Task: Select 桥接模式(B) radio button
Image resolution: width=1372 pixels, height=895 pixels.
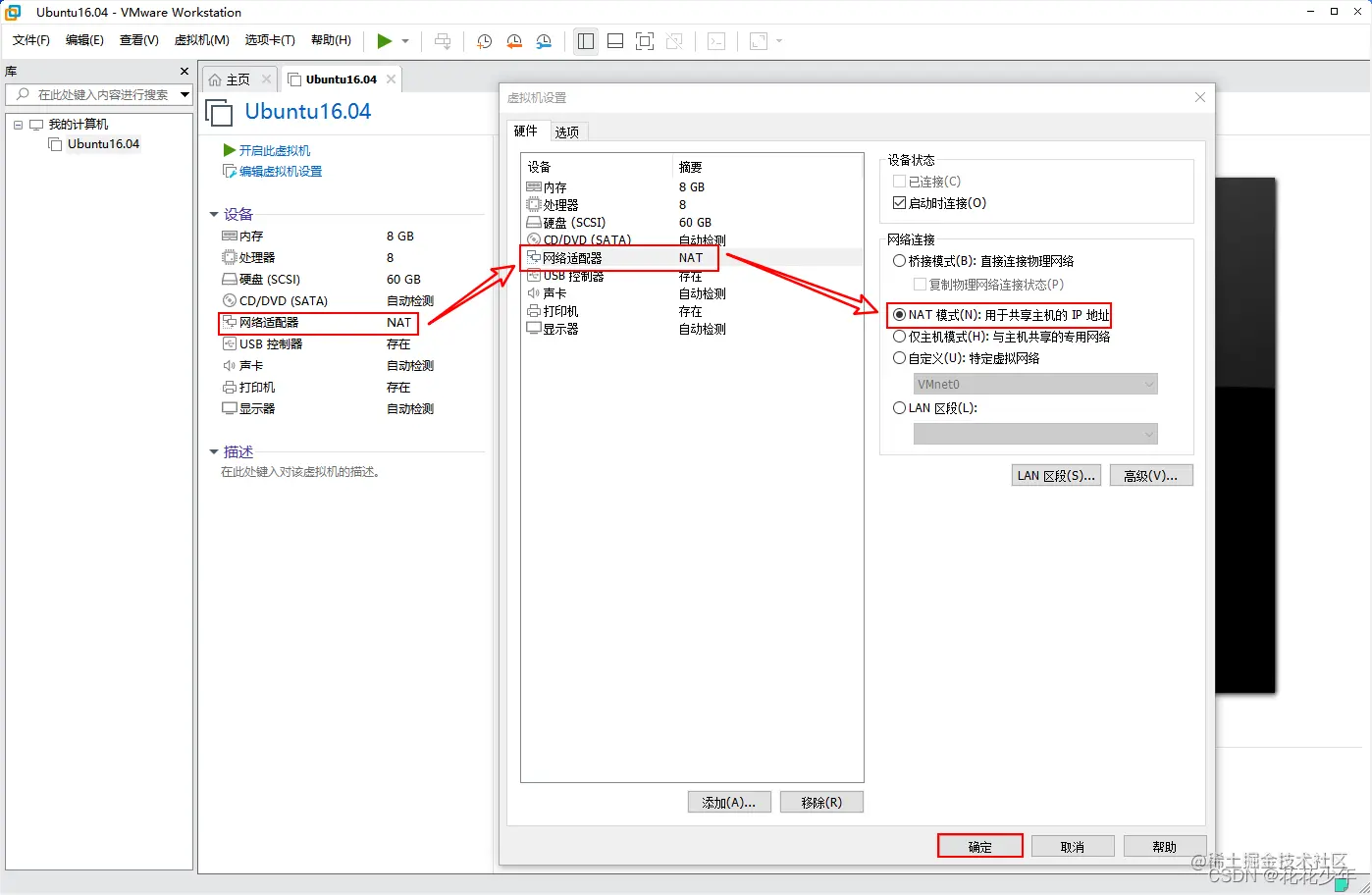Action: pos(899,261)
